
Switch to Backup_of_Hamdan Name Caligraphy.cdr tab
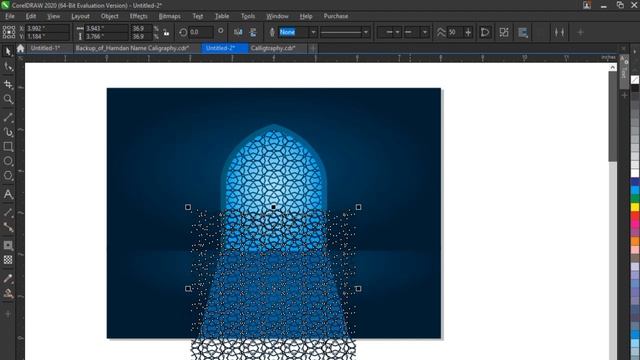pos(136,48)
